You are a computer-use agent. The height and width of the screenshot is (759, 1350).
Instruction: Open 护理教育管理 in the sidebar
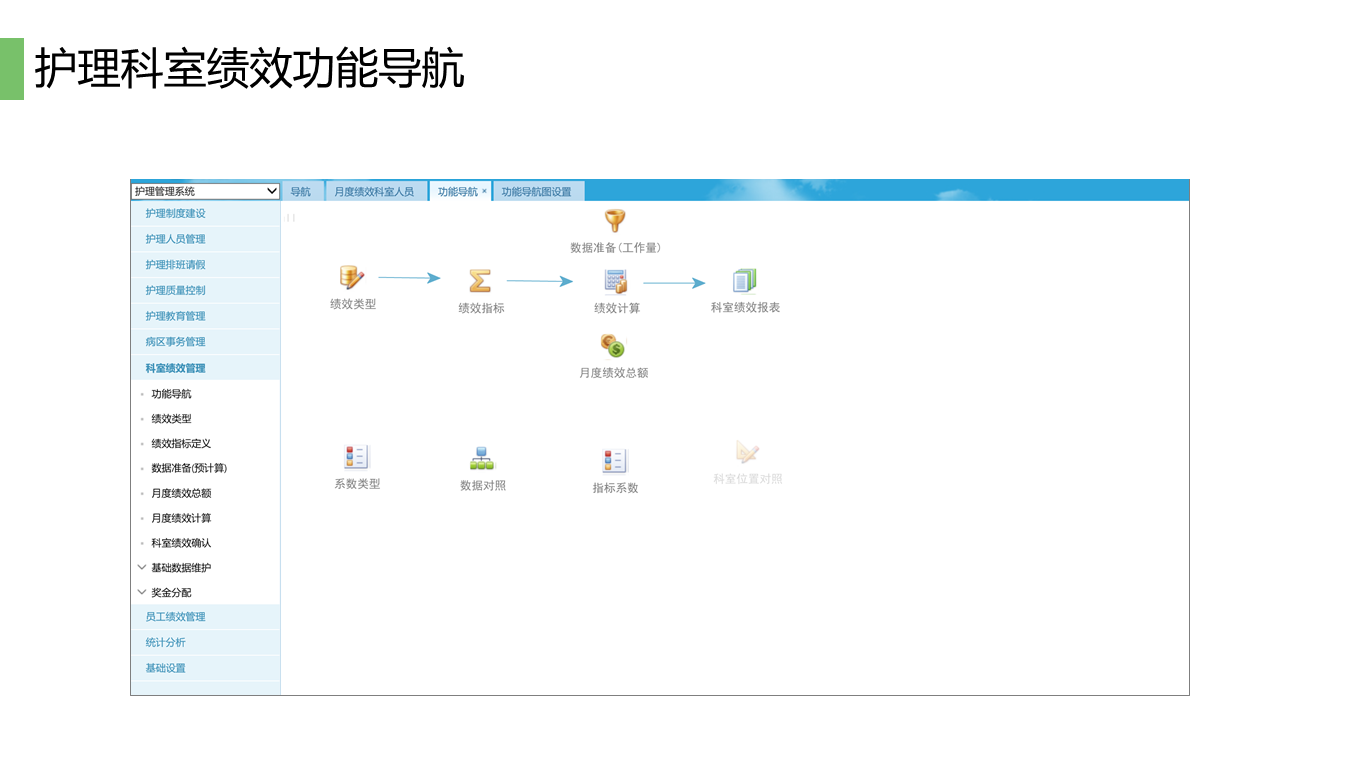(x=206, y=316)
